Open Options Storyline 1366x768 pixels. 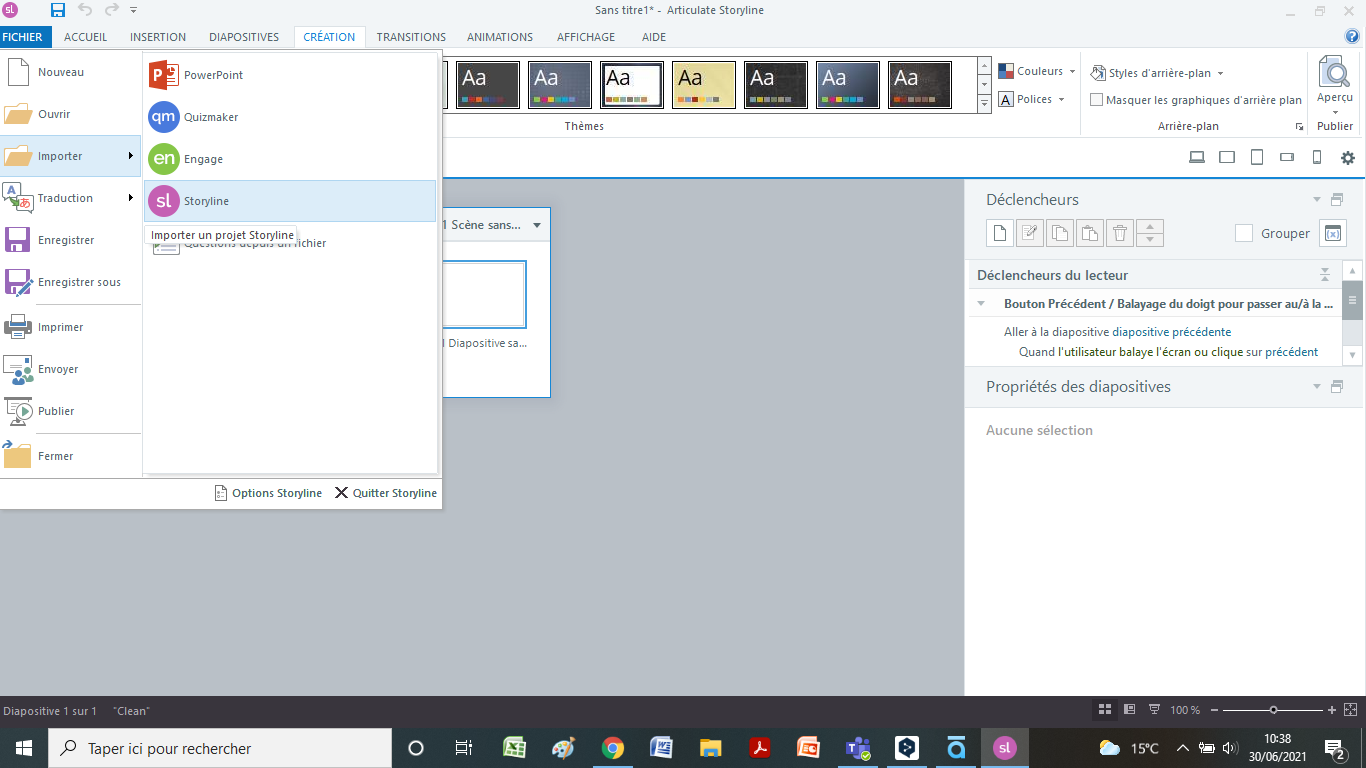[x=268, y=493]
